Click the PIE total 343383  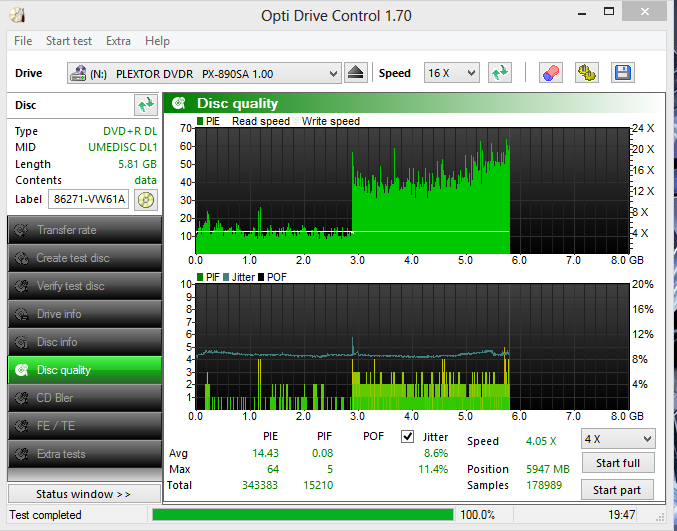(x=260, y=485)
